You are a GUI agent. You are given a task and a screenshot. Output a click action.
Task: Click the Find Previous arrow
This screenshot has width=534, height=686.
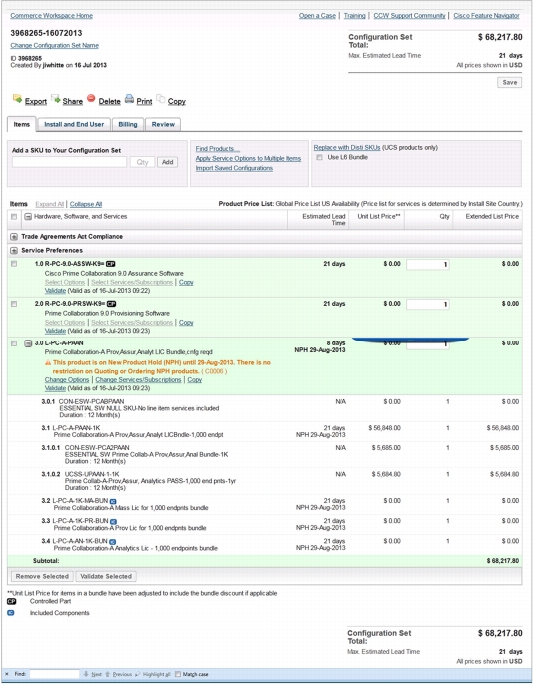pyautogui.click(x=108, y=674)
